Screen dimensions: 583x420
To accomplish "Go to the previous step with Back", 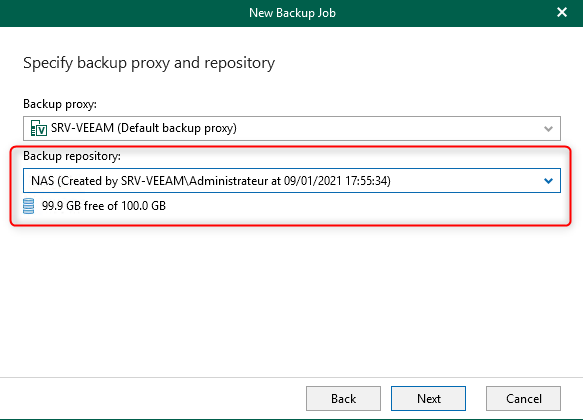I will [x=343, y=398].
